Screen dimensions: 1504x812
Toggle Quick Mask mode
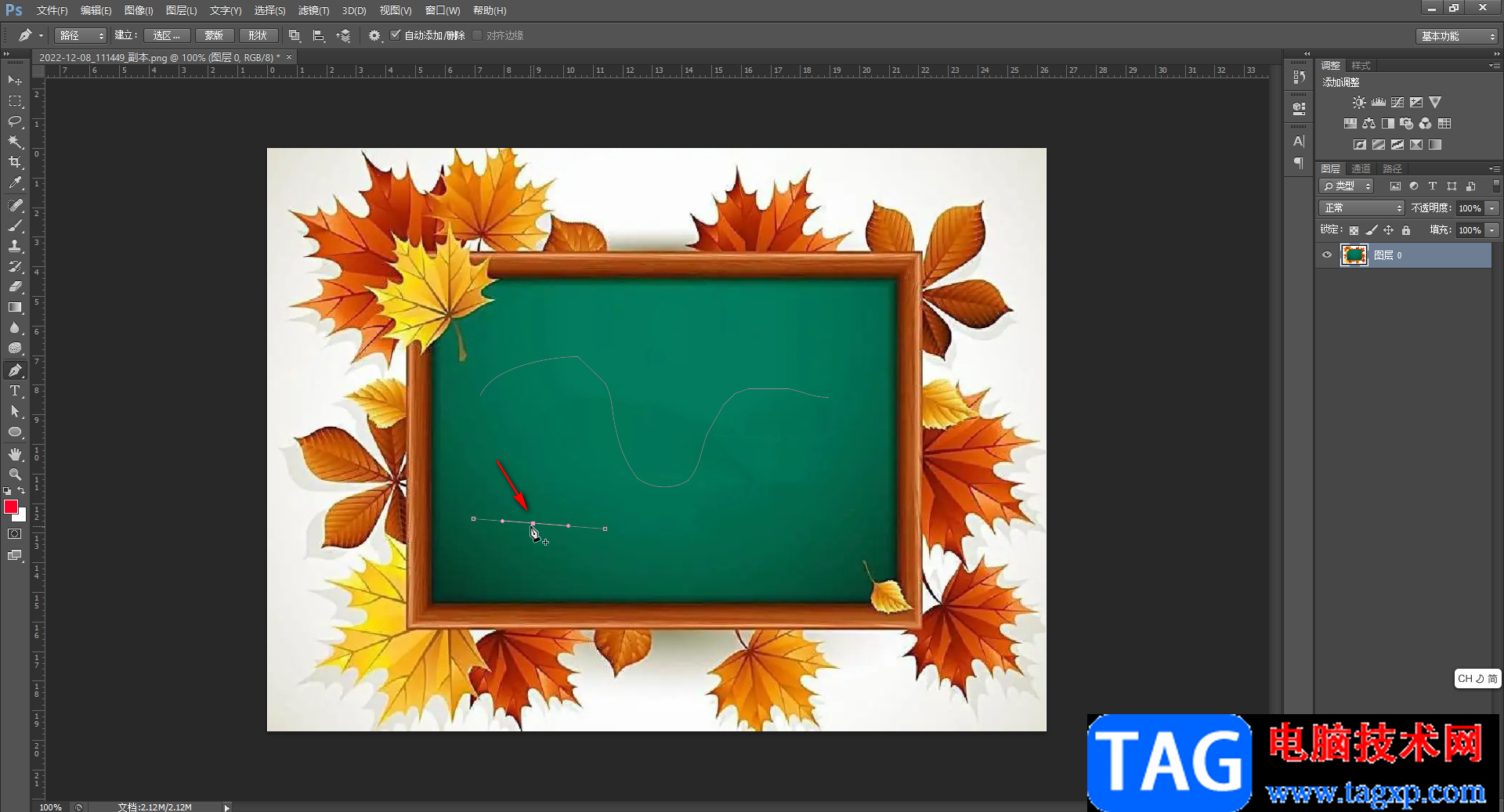[x=15, y=534]
